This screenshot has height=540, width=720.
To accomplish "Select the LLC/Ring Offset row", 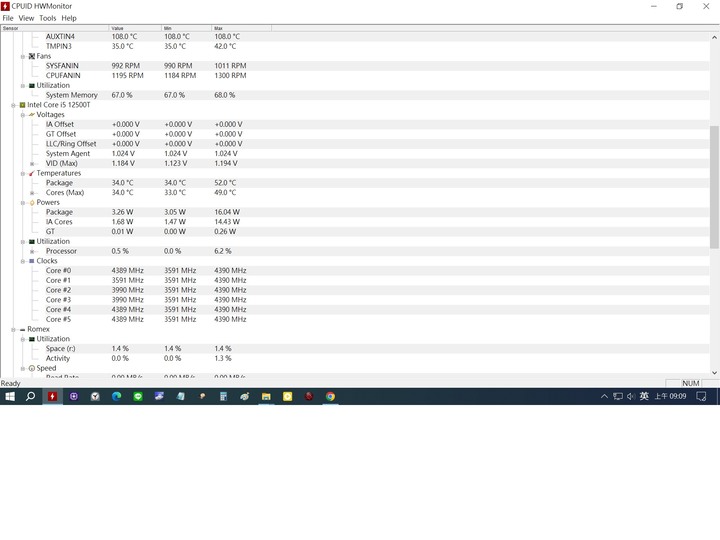I will 355,144.
